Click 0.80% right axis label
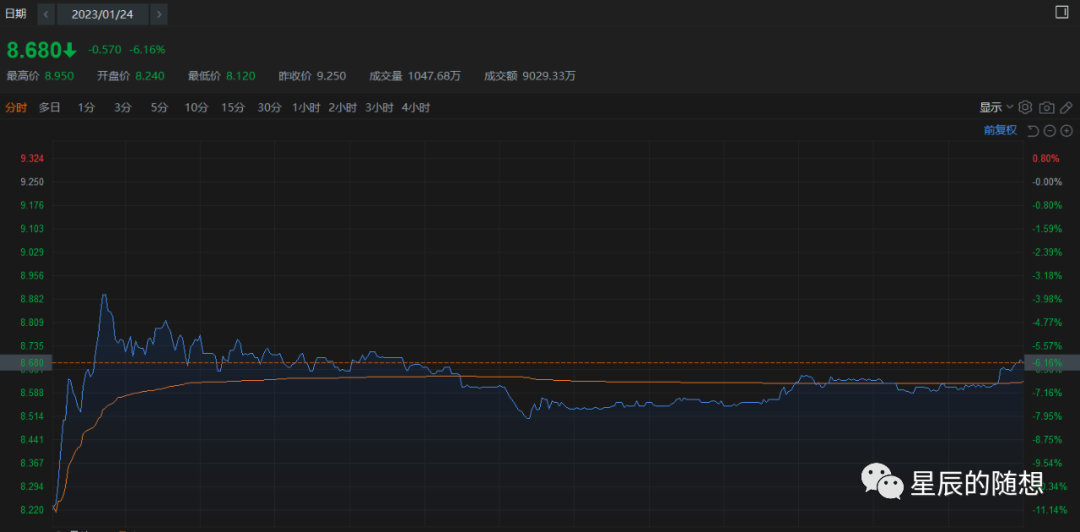1080x532 pixels. [1045, 158]
